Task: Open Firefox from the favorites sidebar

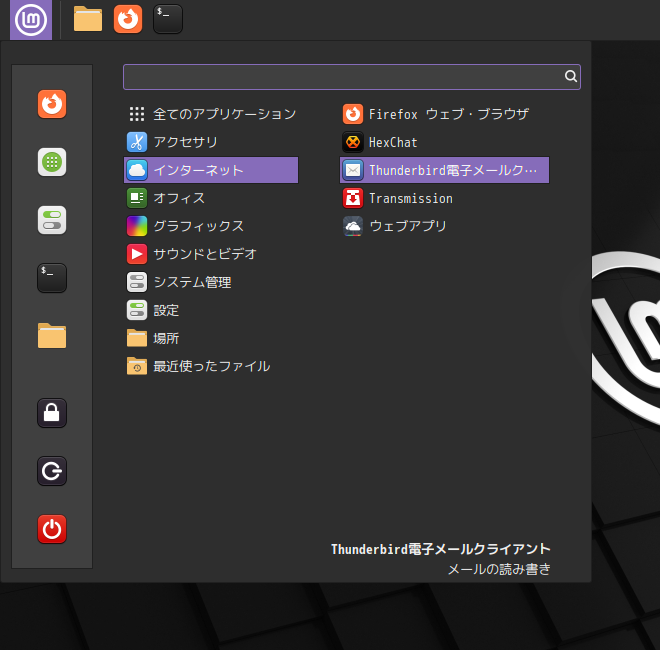Action: coord(52,104)
